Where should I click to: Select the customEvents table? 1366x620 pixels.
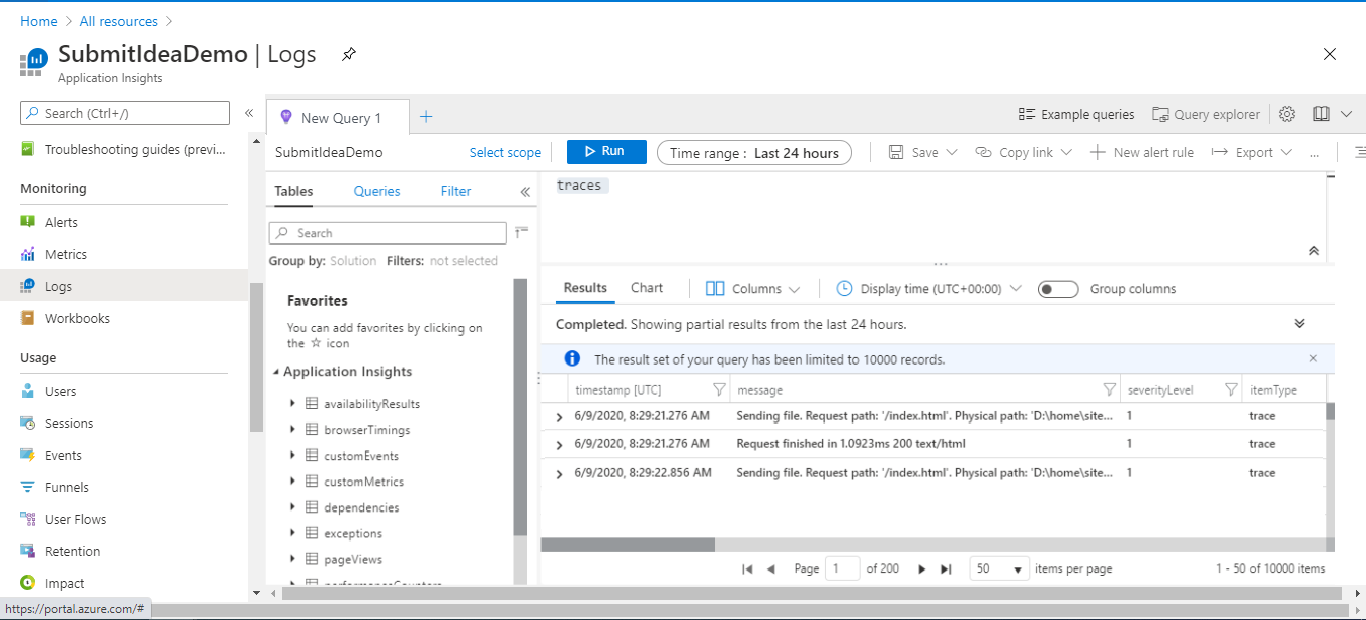(361, 456)
